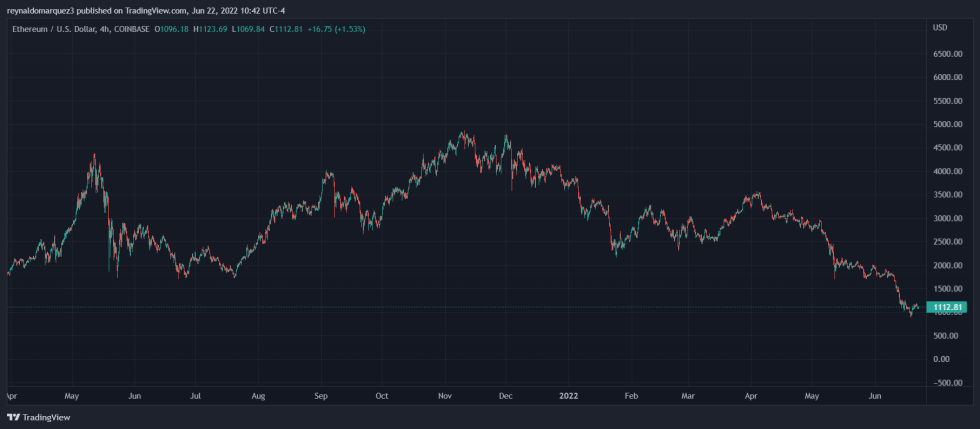The height and width of the screenshot is (429, 980).
Task: Select the Aug marker on the time axis
Action: (x=258, y=396)
